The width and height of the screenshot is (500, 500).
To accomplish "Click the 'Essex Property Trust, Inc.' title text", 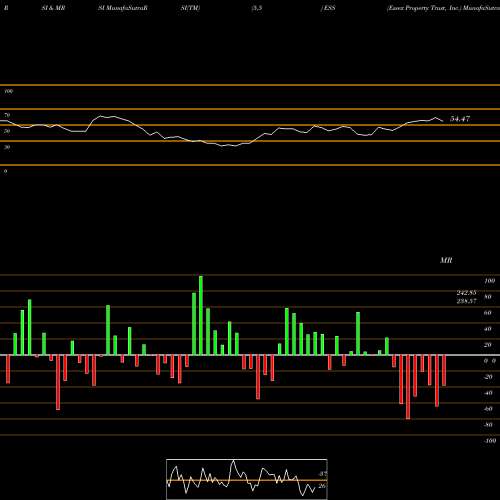I will pyautogui.click(x=424, y=8).
